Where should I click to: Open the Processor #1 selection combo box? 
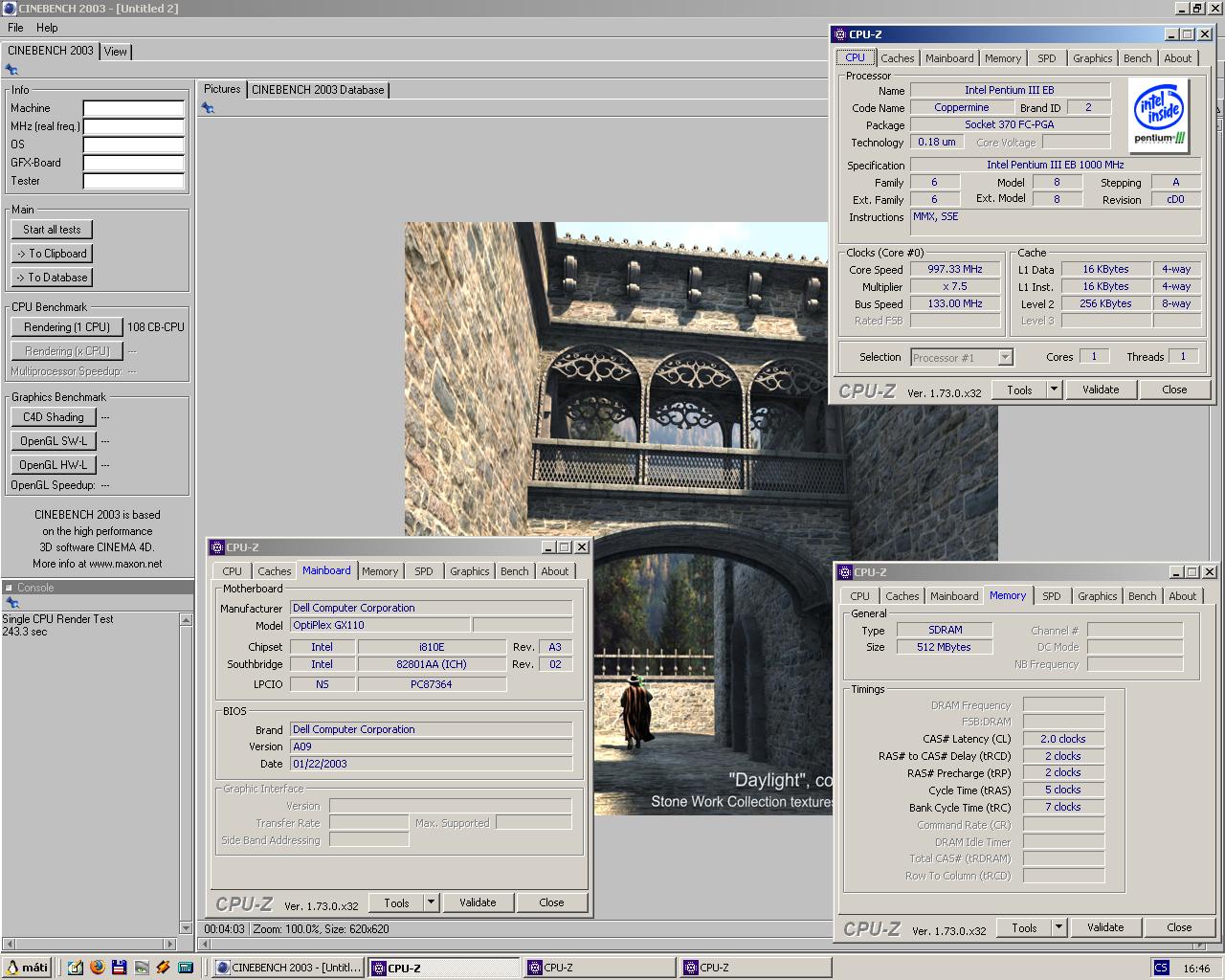(961, 357)
